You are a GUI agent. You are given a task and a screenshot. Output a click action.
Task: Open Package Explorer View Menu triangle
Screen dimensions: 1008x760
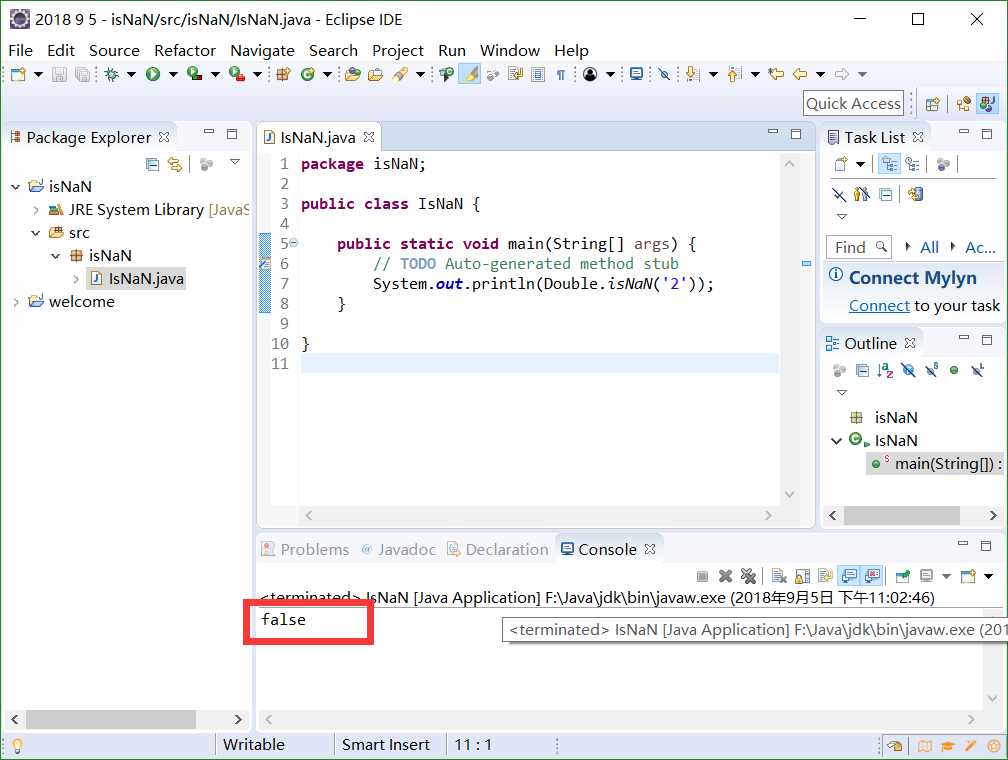[235, 162]
